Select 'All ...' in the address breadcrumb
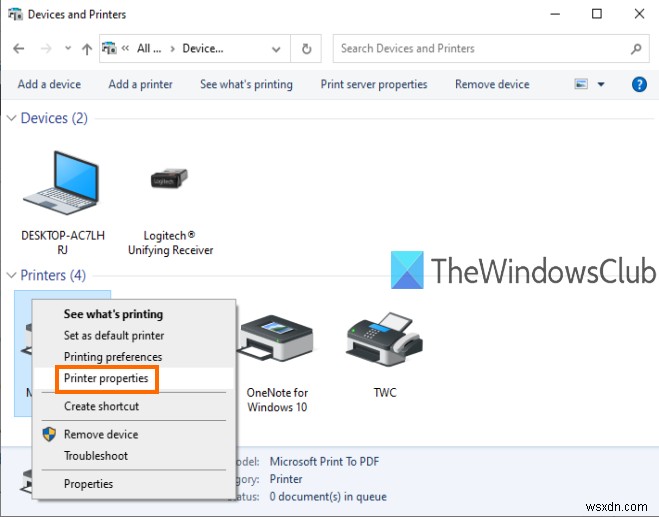Screen dimensions: 659x517 point(149,49)
